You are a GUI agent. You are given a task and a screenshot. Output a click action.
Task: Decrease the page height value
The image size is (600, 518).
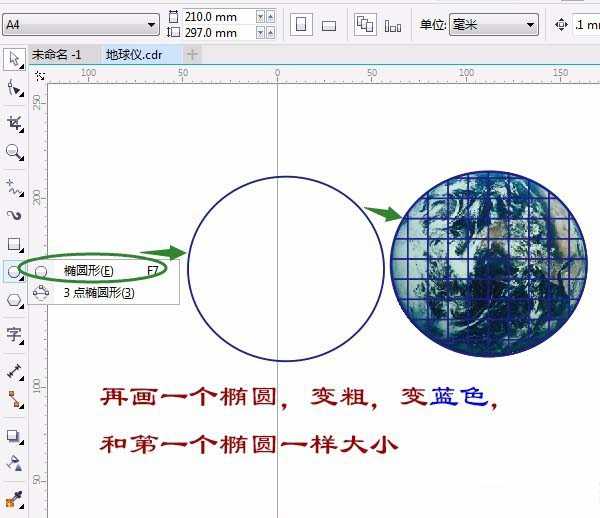[261, 33]
